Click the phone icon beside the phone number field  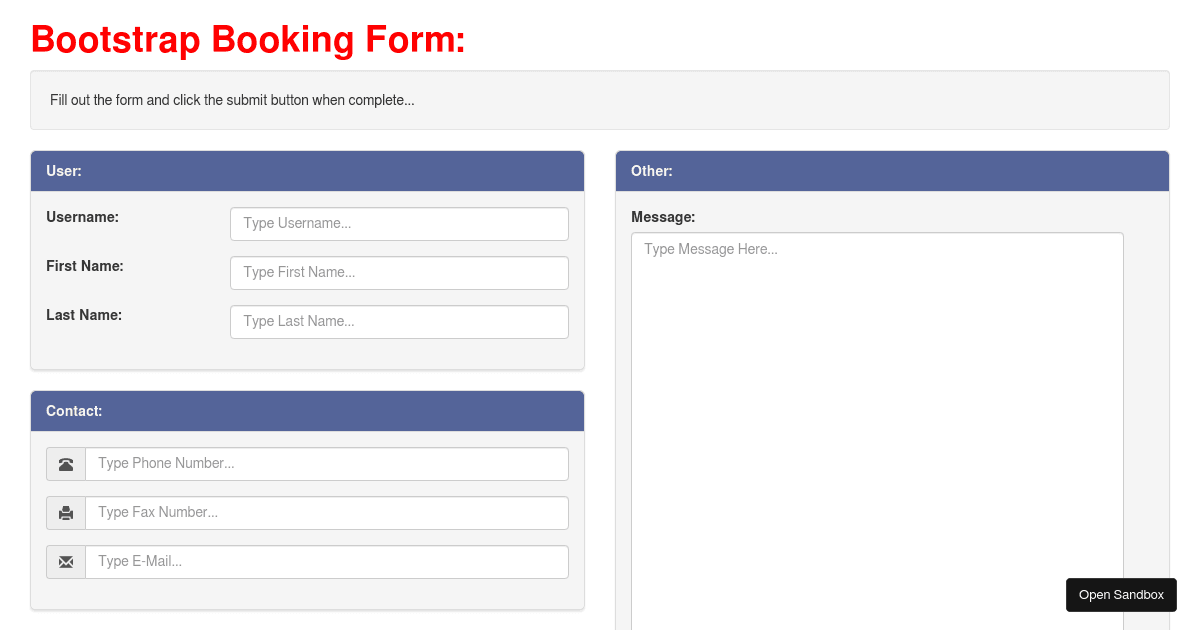[65, 463]
